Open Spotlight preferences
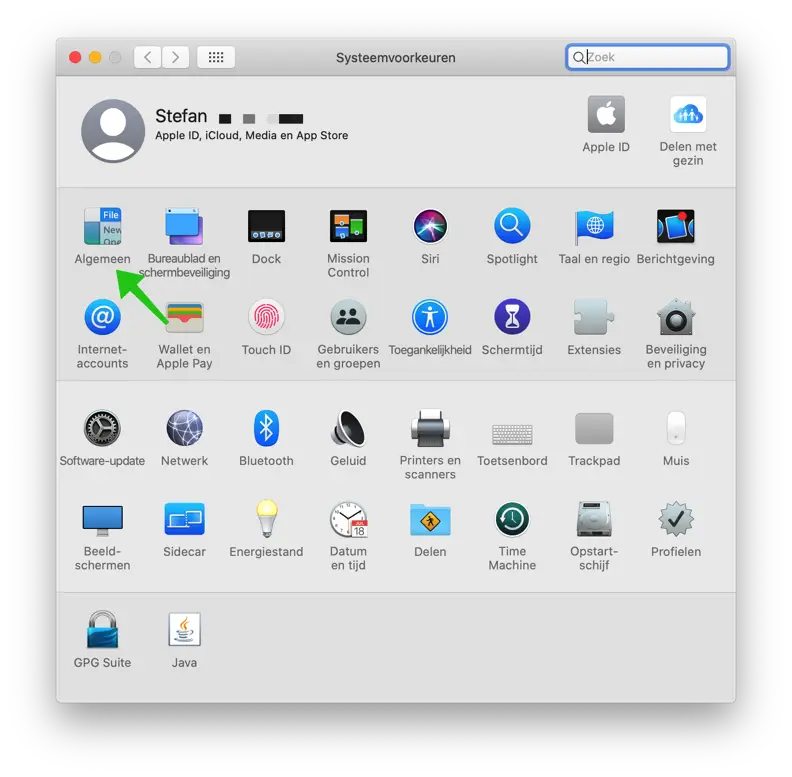Viewport: 792px width, 777px height. click(x=512, y=226)
